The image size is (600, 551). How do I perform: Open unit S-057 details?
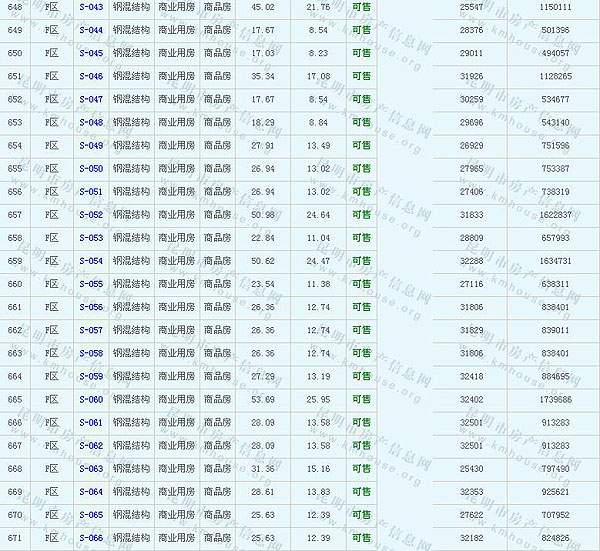tap(91, 330)
